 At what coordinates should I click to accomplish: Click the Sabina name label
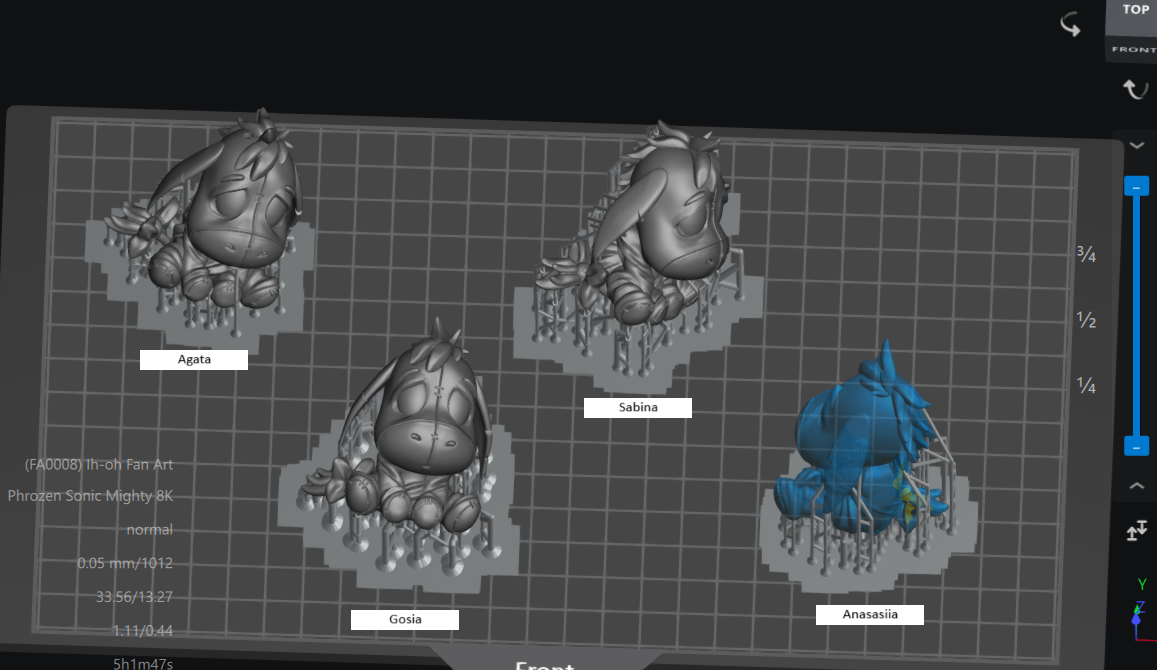coord(638,407)
